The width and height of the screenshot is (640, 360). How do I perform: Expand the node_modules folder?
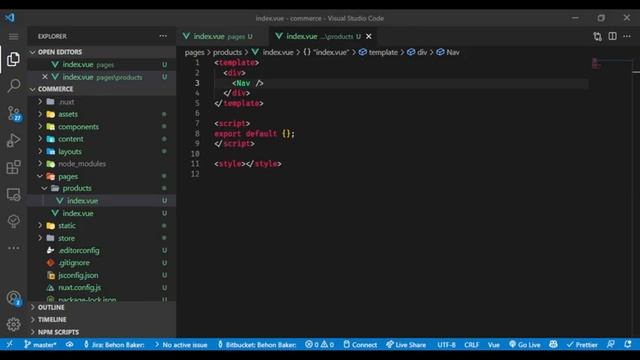pyautogui.click(x=40, y=164)
